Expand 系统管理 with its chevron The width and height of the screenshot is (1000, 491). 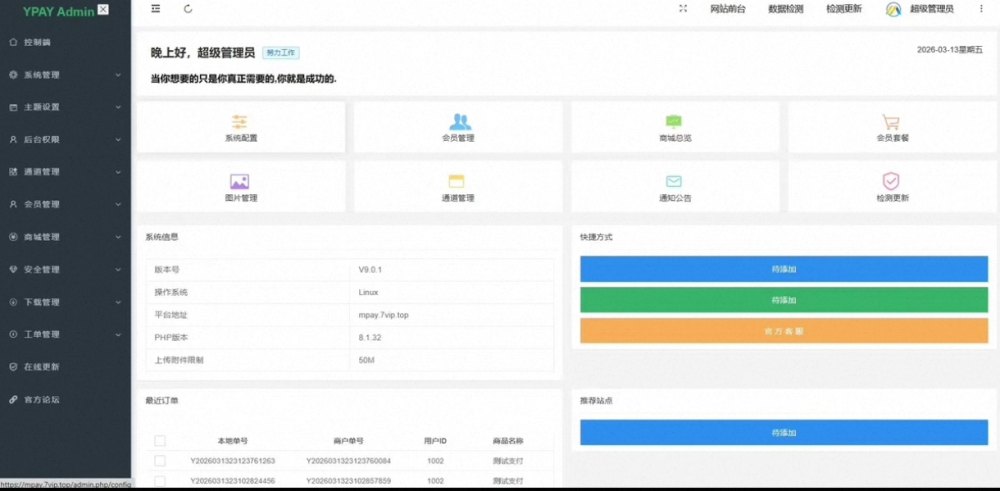118,75
